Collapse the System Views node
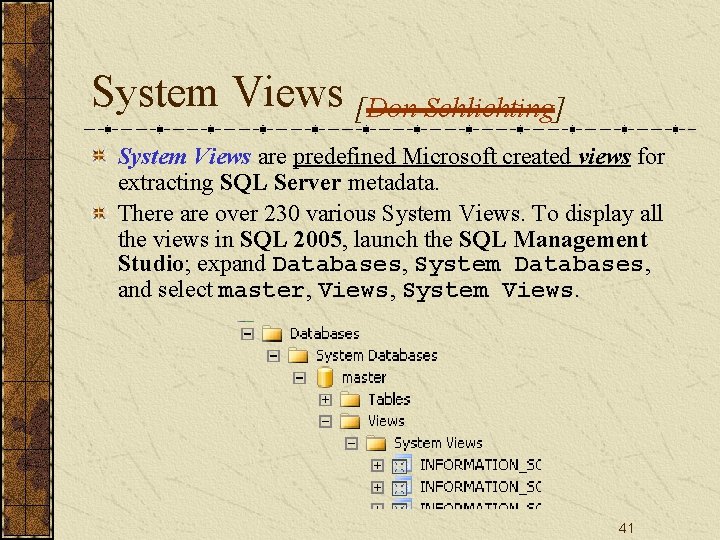This screenshot has height=540, width=720. tap(351, 443)
